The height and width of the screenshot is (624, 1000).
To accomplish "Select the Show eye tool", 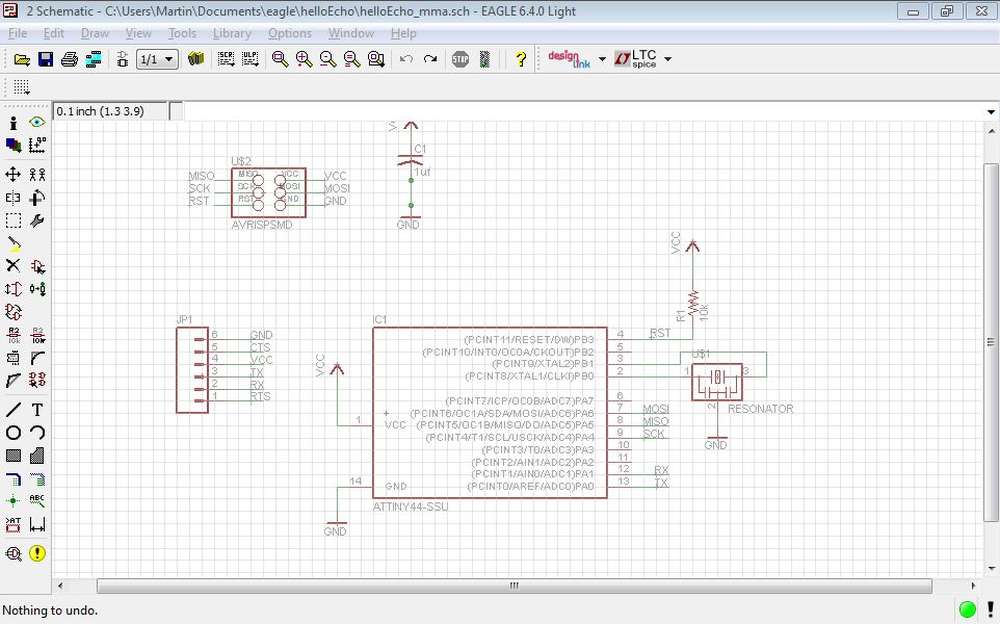I will (38, 122).
